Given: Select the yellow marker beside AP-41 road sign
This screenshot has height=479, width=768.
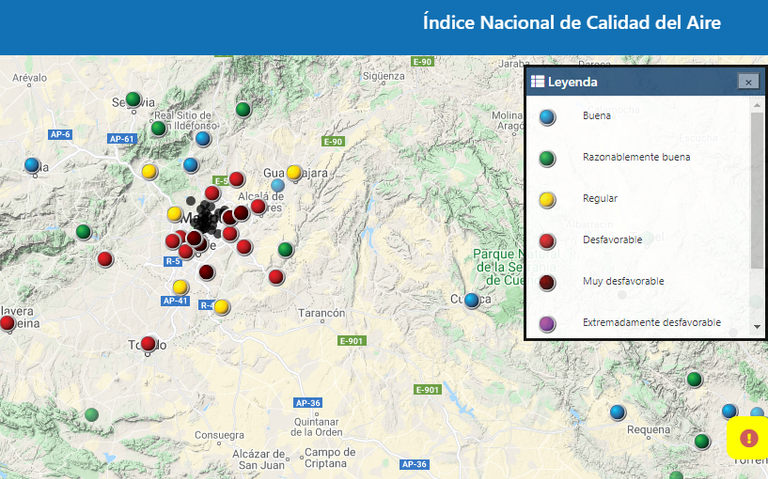Looking at the screenshot, I should (x=180, y=287).
